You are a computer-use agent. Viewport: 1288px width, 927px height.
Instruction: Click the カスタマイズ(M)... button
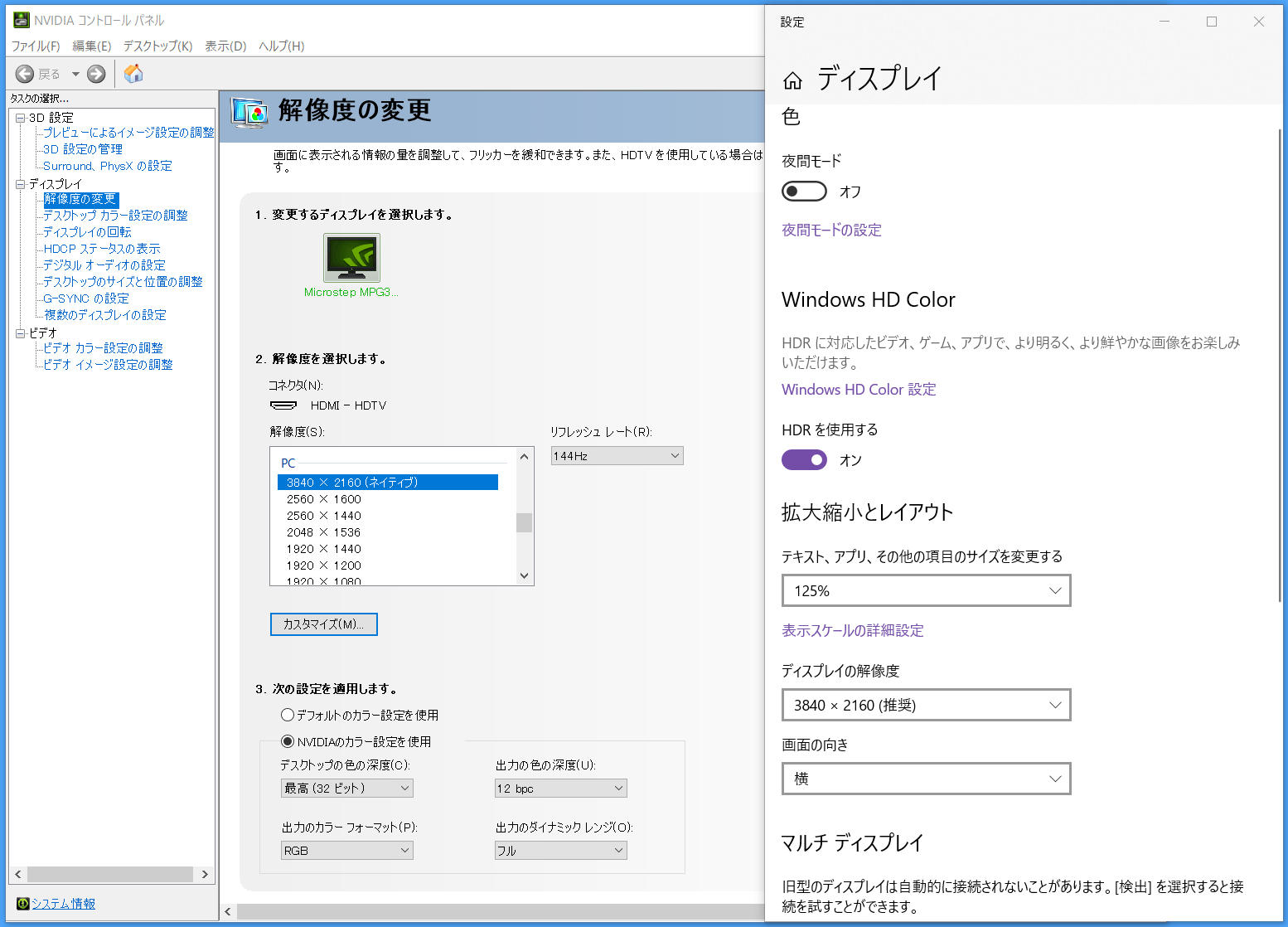coord(324,624)
